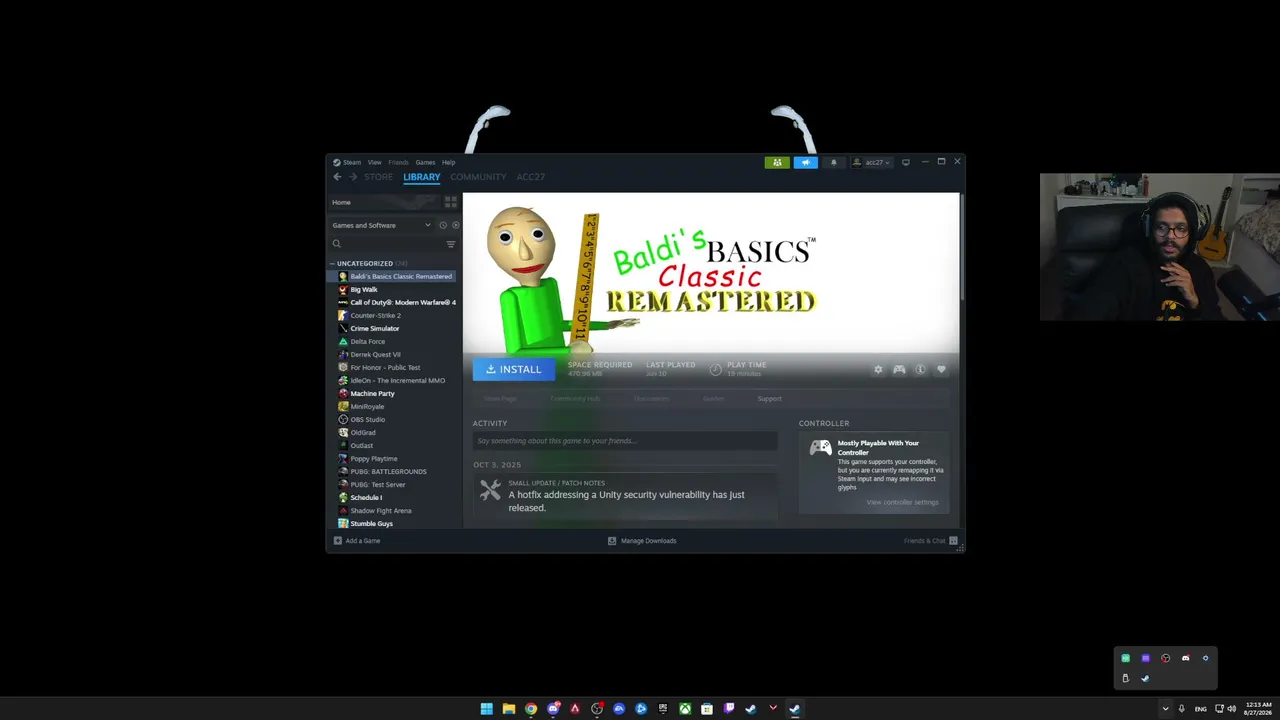Click the Discord icon in the tray popup
1280x720 pixels.
(x=1185, y=658)
